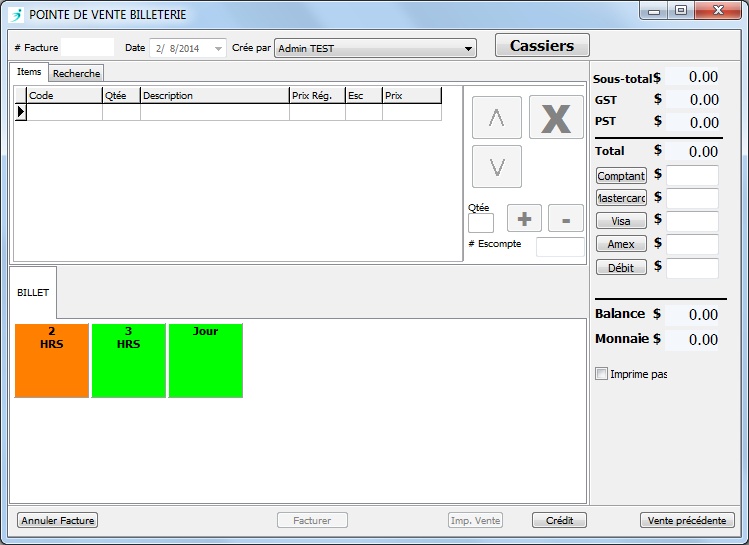Click the # Escompte input field
749x545 pixels.
(x=560, y=247)
